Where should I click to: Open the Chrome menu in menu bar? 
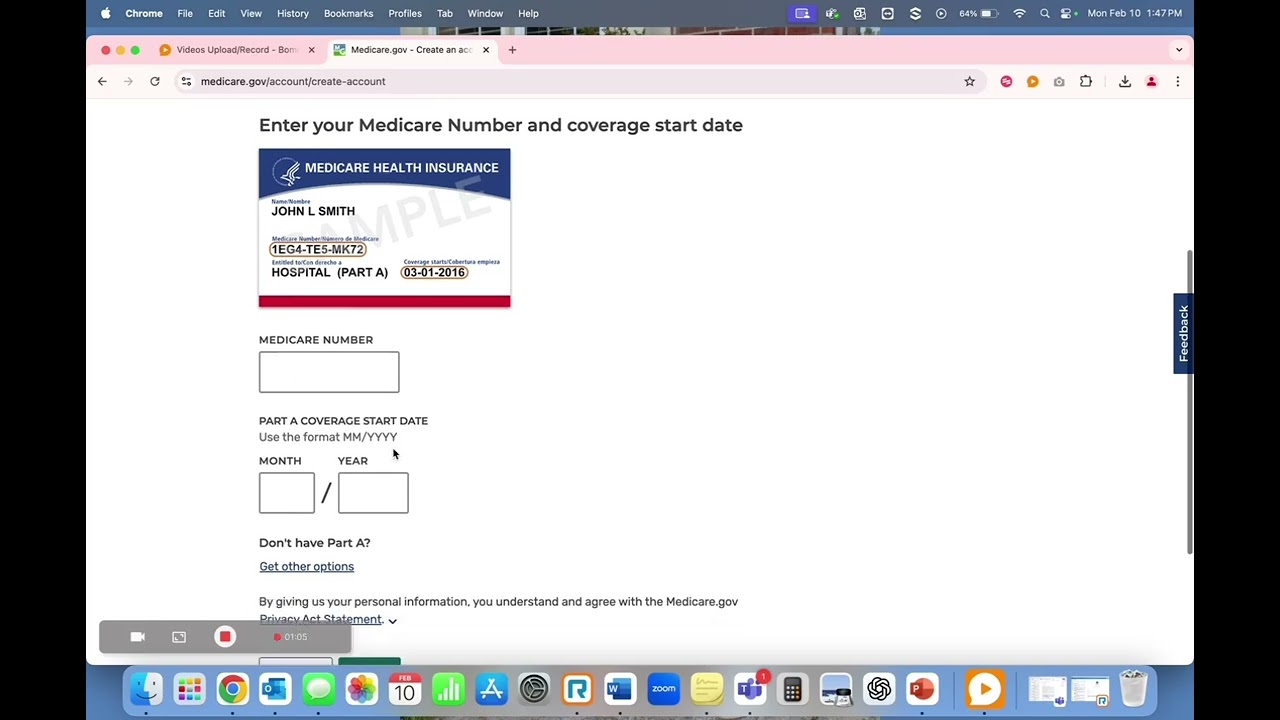click(x=144, y=13)
